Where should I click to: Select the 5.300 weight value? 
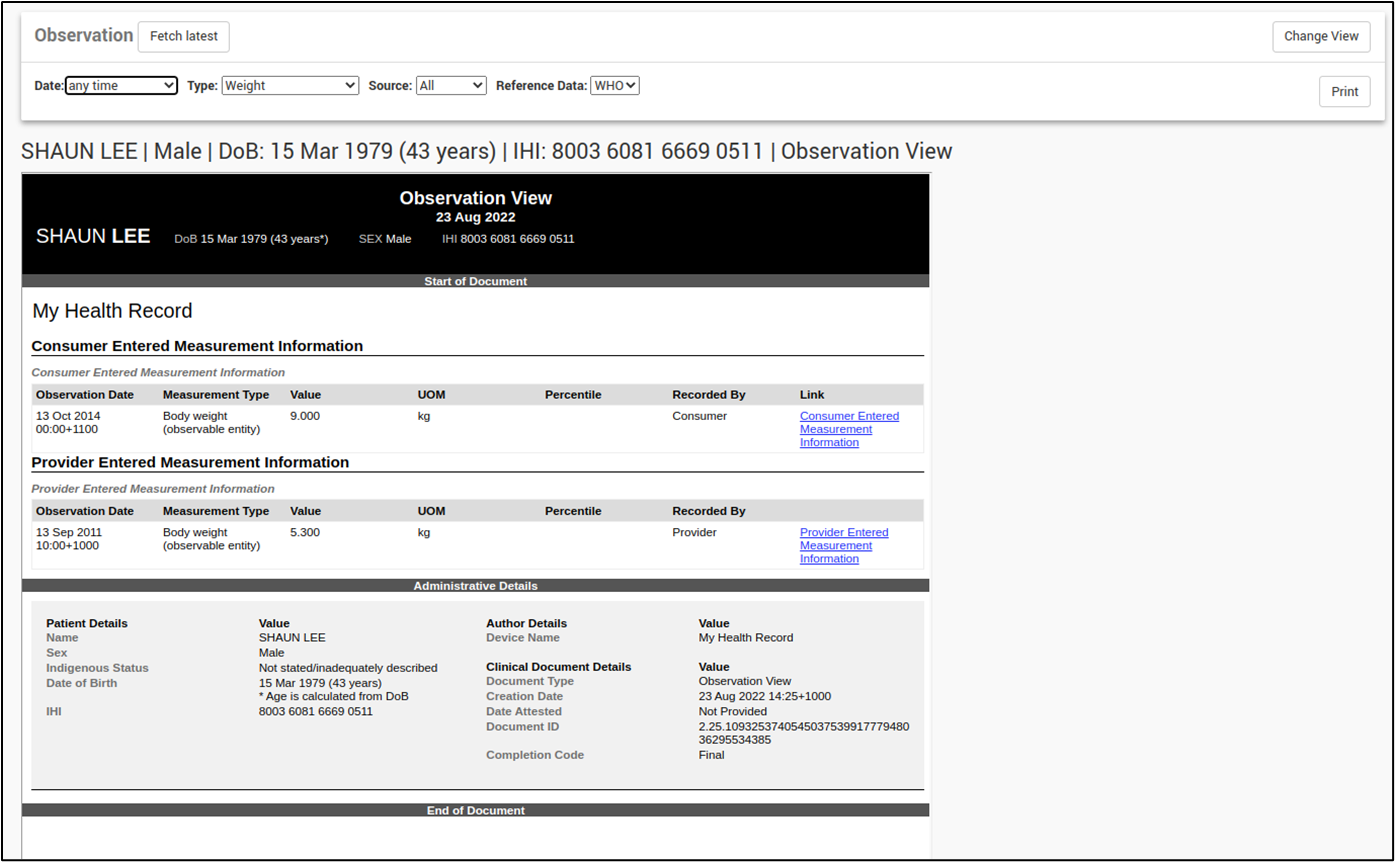click(x=305, y=532)
